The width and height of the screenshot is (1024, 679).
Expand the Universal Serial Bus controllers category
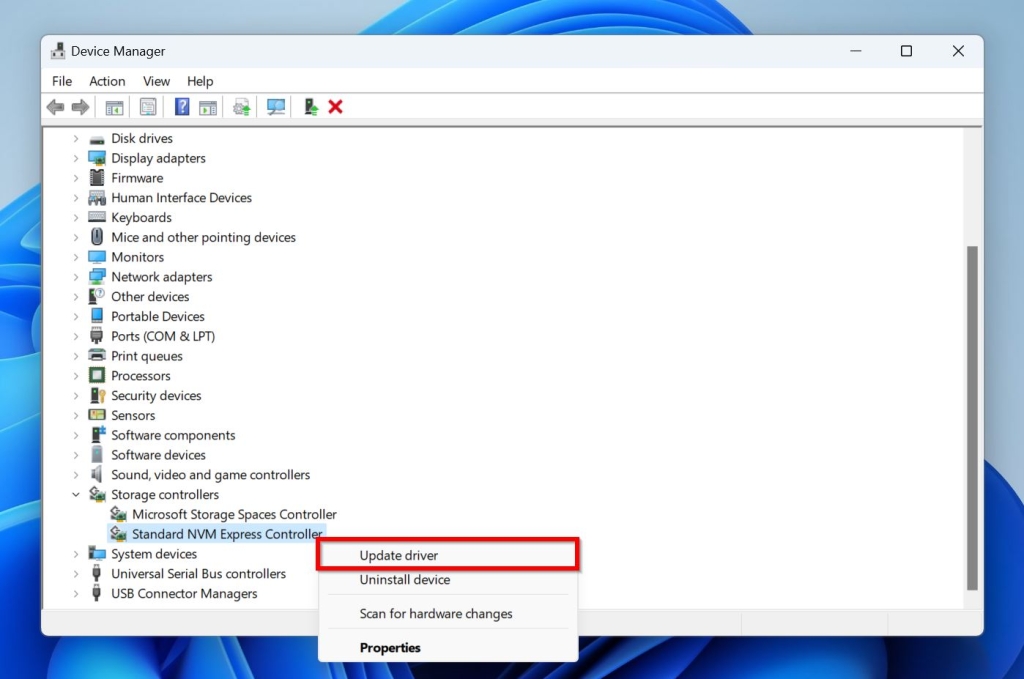click(x=77, y=573)
